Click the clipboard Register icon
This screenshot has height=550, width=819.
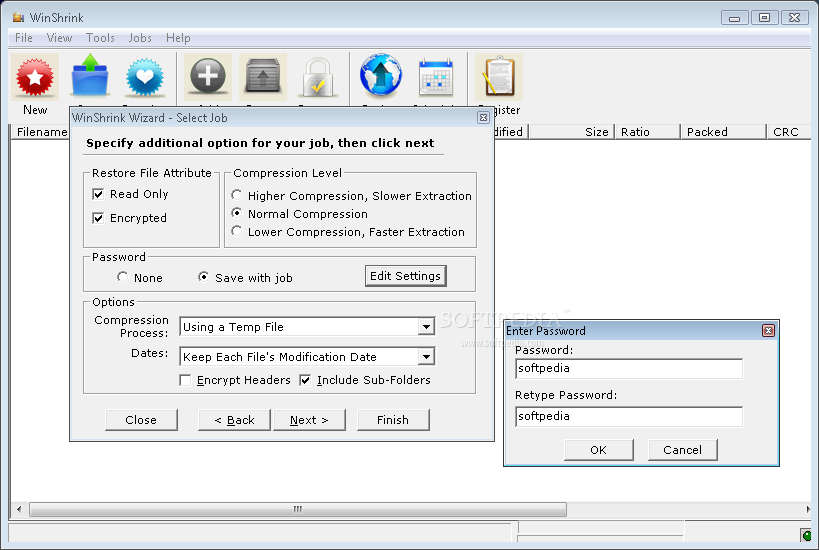pyautogui.click(x=499, y=77)
